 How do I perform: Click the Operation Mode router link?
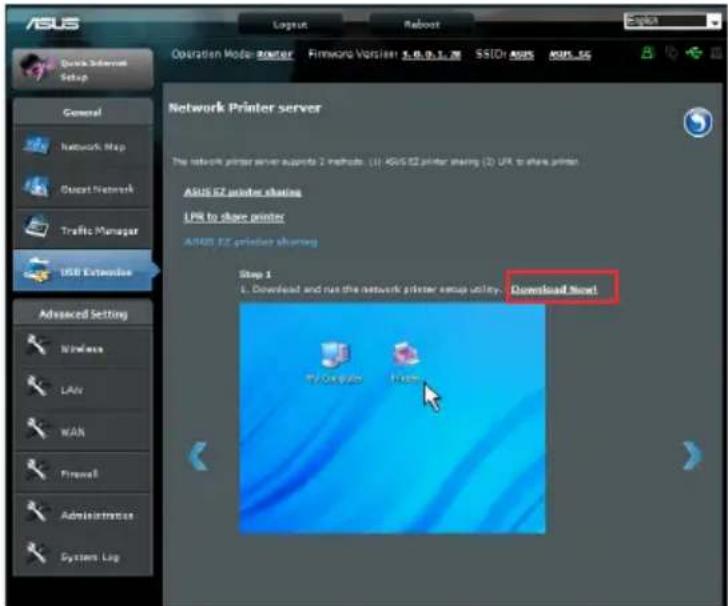pyautogui.click(x=275, y=54)
